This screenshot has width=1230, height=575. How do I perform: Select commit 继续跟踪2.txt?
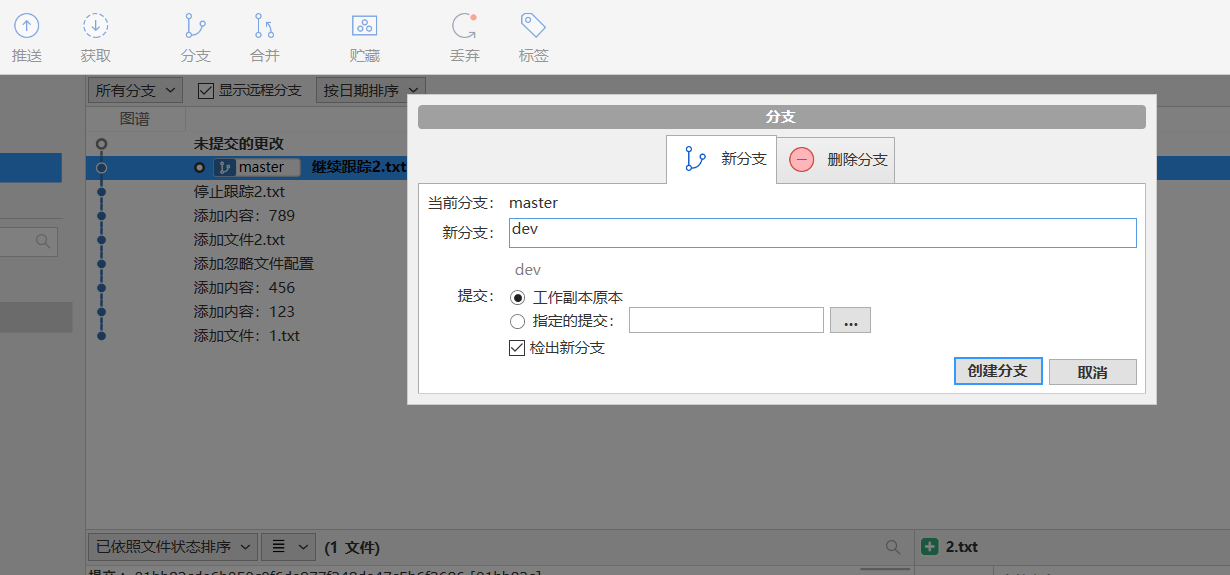(x=359, y=167)
